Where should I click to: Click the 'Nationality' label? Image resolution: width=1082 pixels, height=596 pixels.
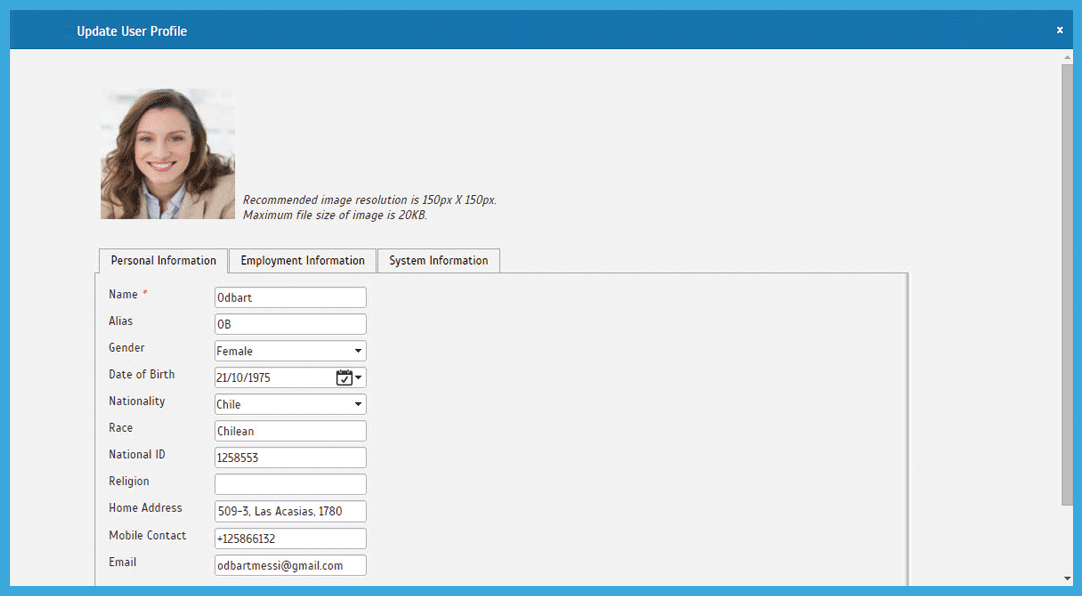(137, 401)
